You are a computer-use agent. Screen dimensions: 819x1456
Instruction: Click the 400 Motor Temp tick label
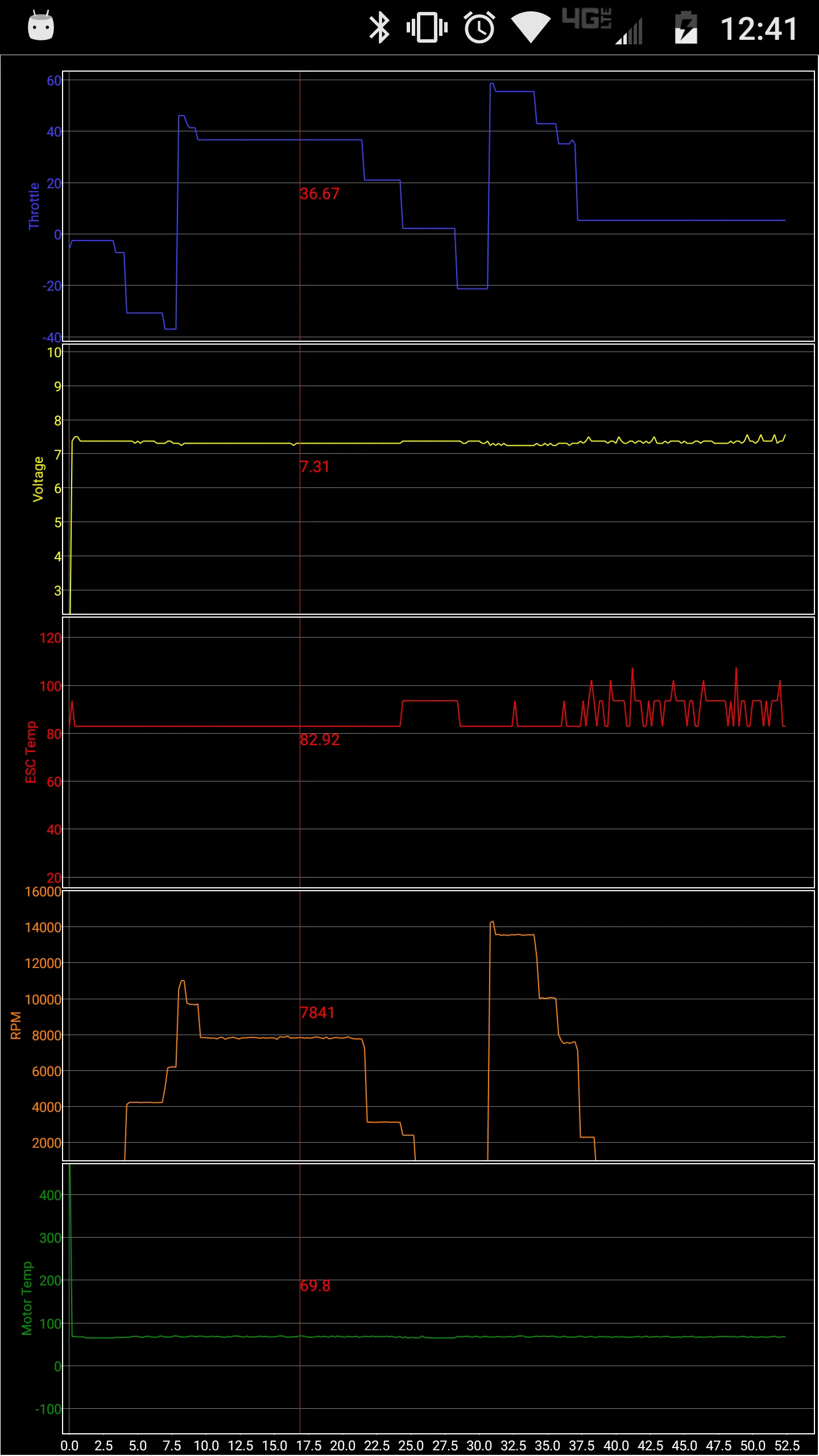(x=50, y=1196)
